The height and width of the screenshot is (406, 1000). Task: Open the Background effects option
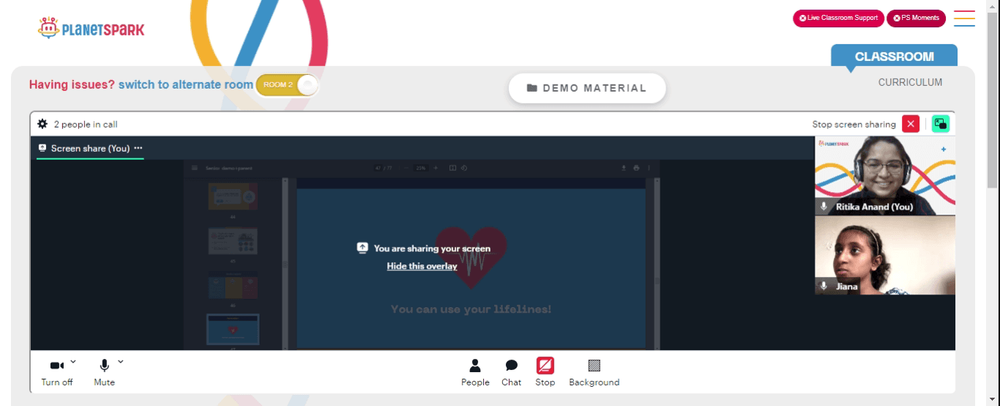click(594, 373)
